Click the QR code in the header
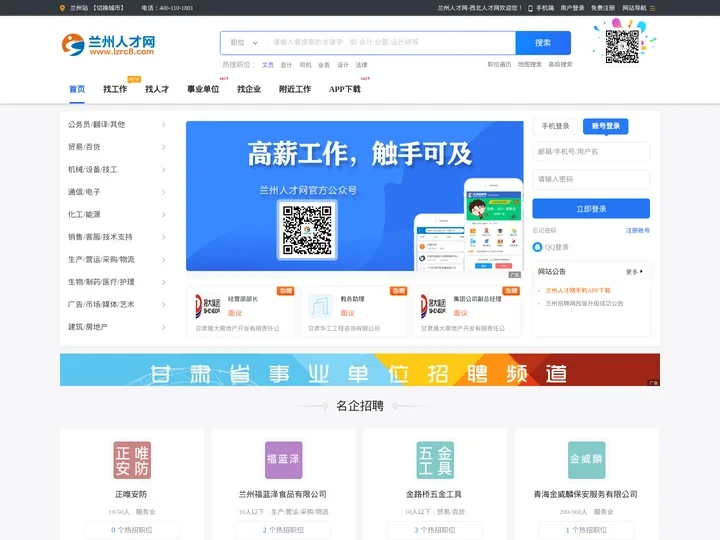Screen dimensions: 720x540 click(x=622, y=46)
